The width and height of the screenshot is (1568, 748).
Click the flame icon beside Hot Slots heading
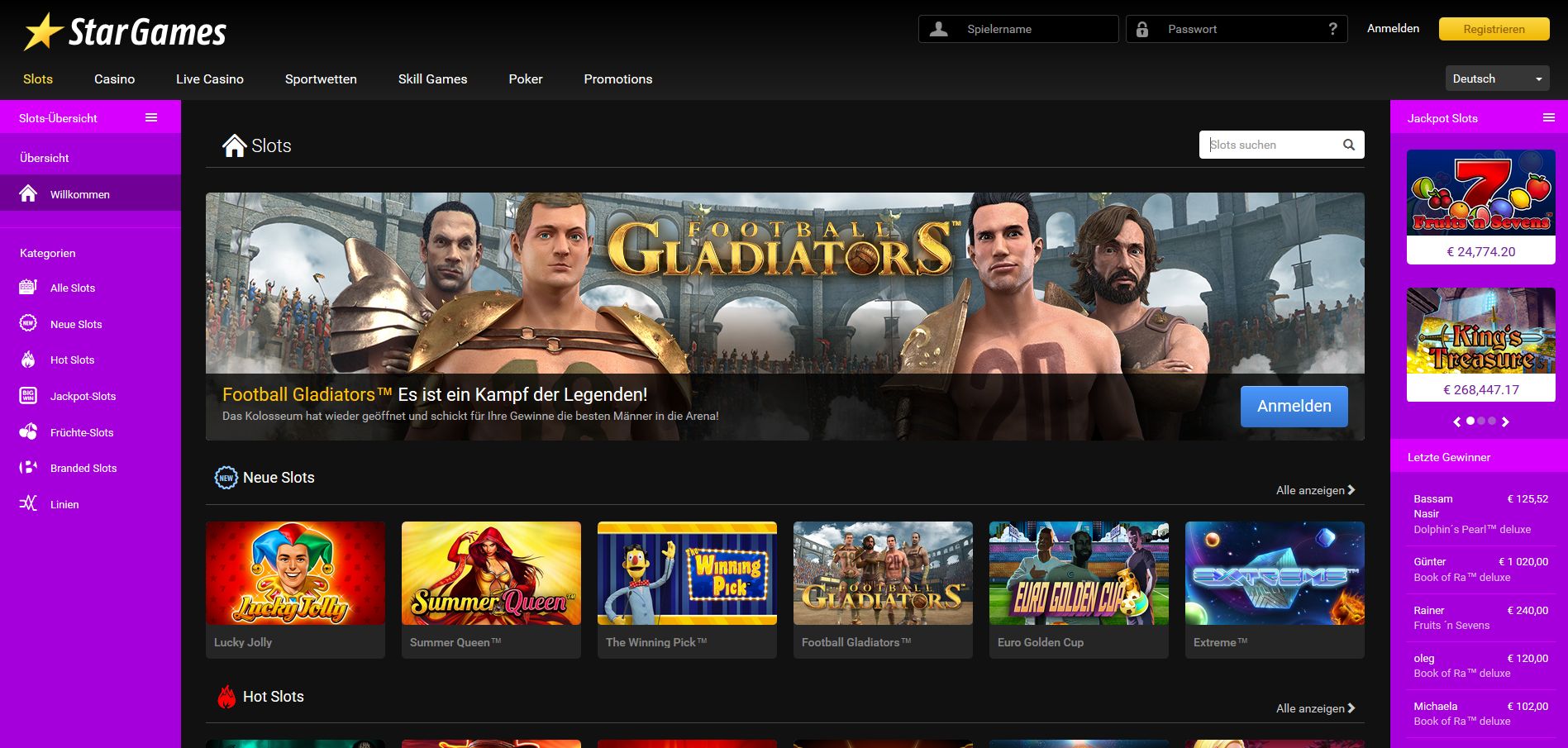226,697
